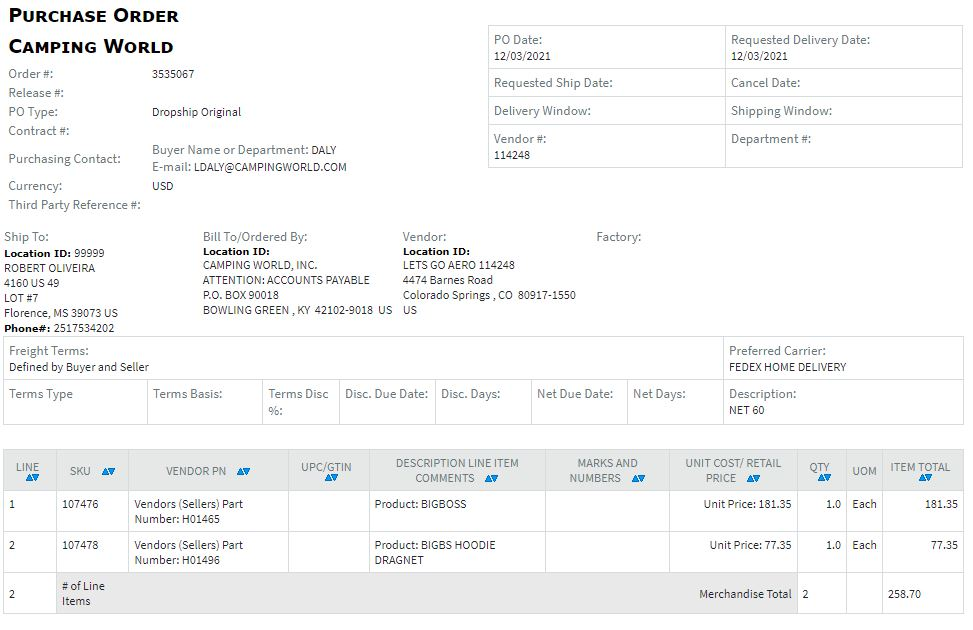Image resolution: width=973 pixels, height=630 pixels.
Task: Sort table by LINE column arrows
Action: [32, 477]
